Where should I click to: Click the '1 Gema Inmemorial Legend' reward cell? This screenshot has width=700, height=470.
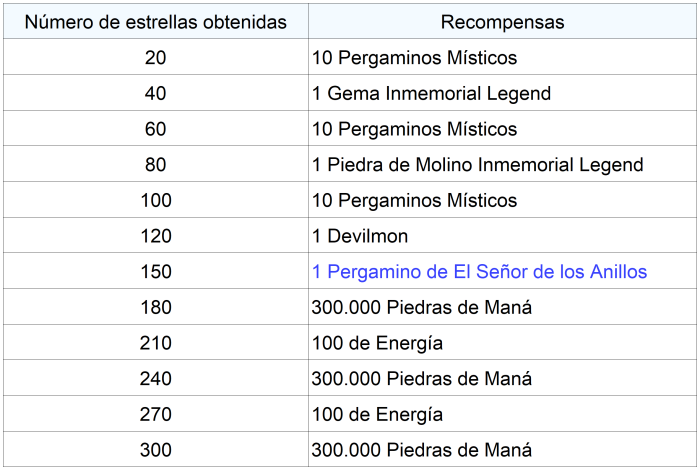(x=431, y=94)
